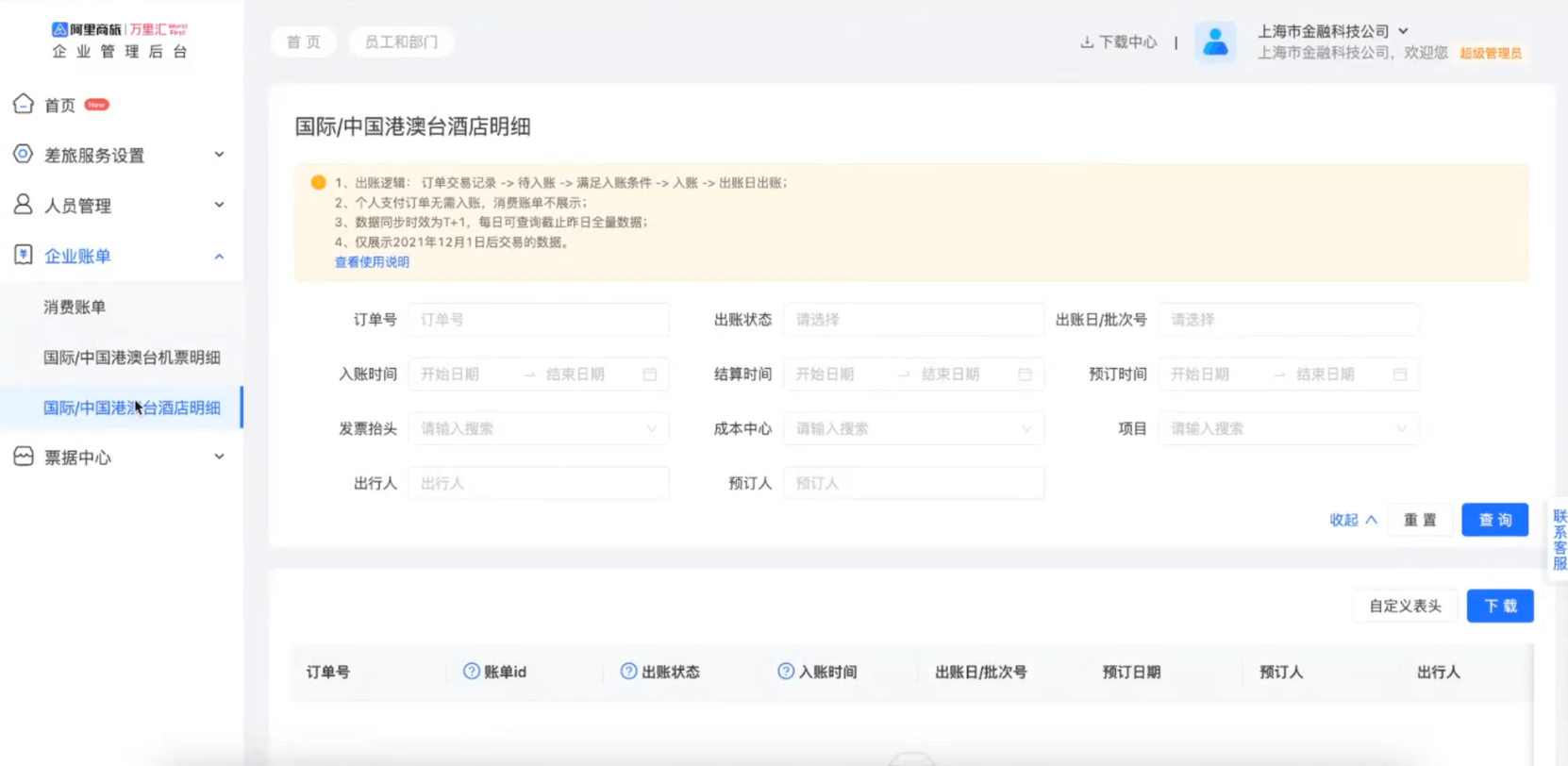Open calendar icon in 预订时间 field
This screenshot has height=766, width=1568.
(x=1400, y=375)
